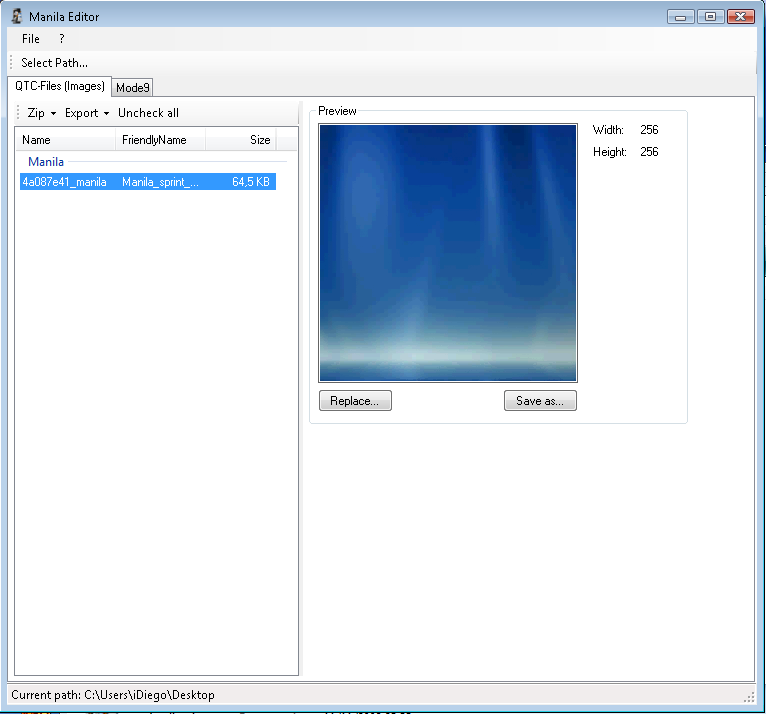
Task: Click Uncheck all in the toolbar
Action: (x=148, y=113)
